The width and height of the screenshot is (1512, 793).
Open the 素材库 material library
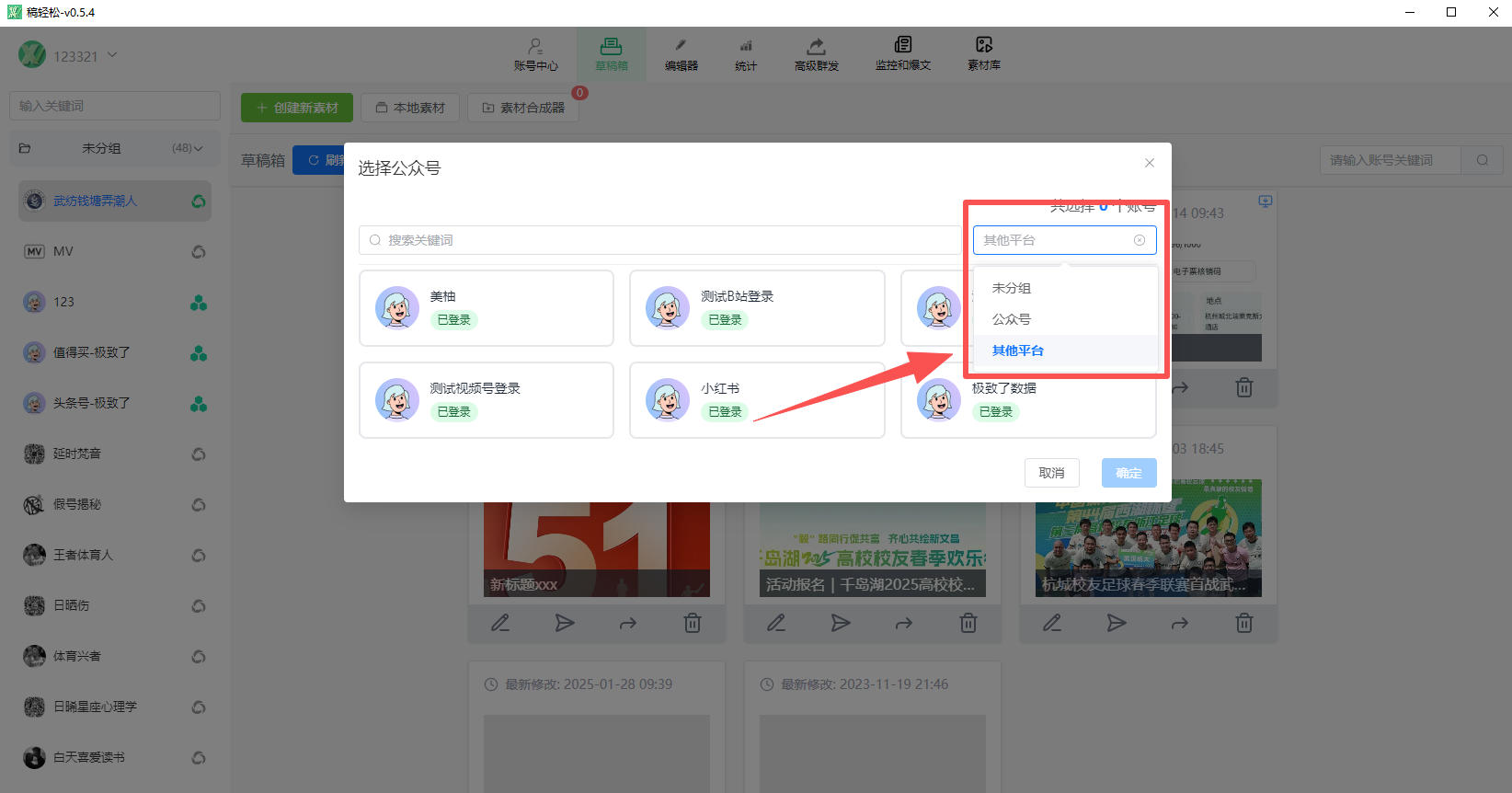point(983,53)
